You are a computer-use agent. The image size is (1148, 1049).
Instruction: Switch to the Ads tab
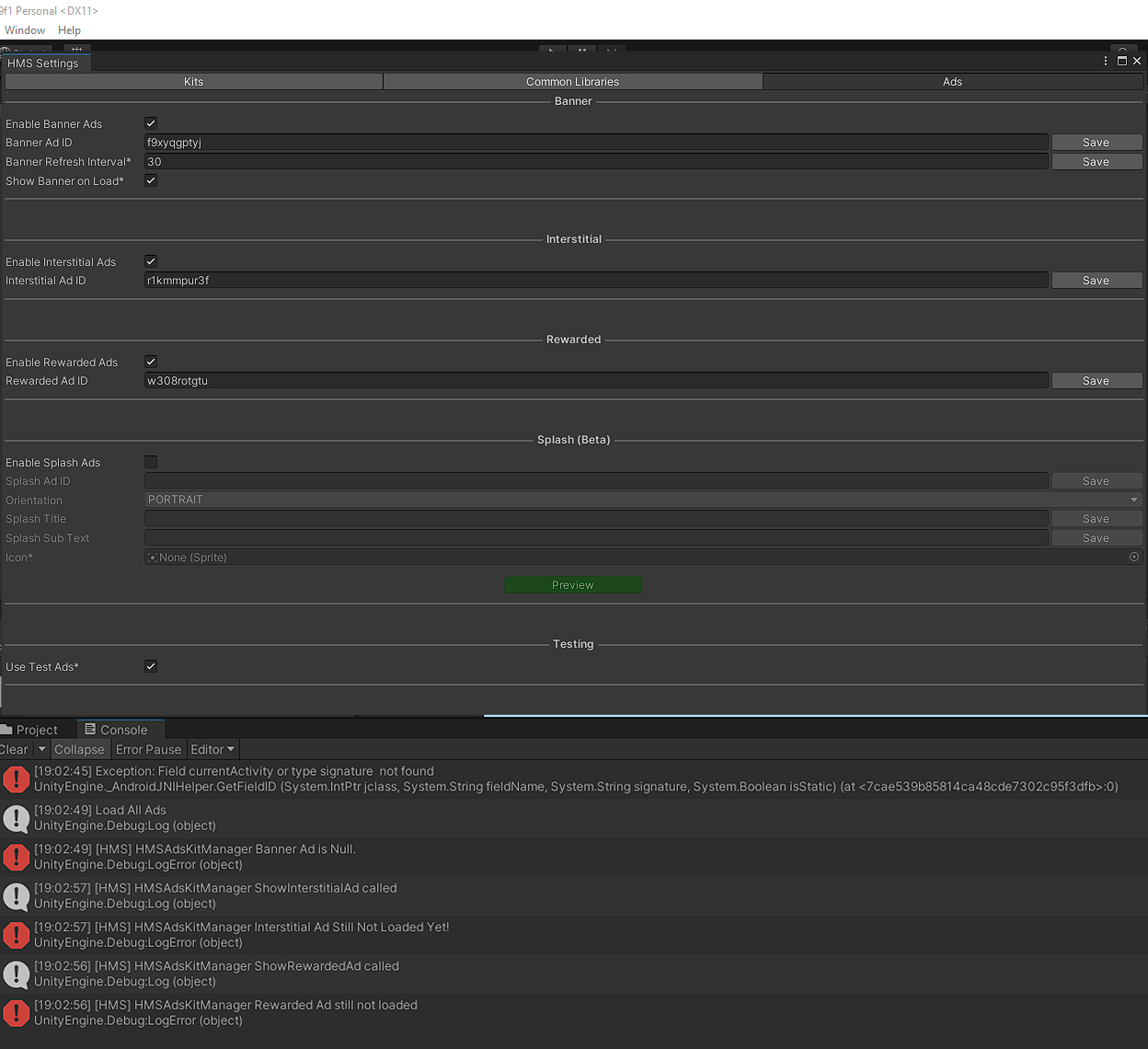coord(952,81)
